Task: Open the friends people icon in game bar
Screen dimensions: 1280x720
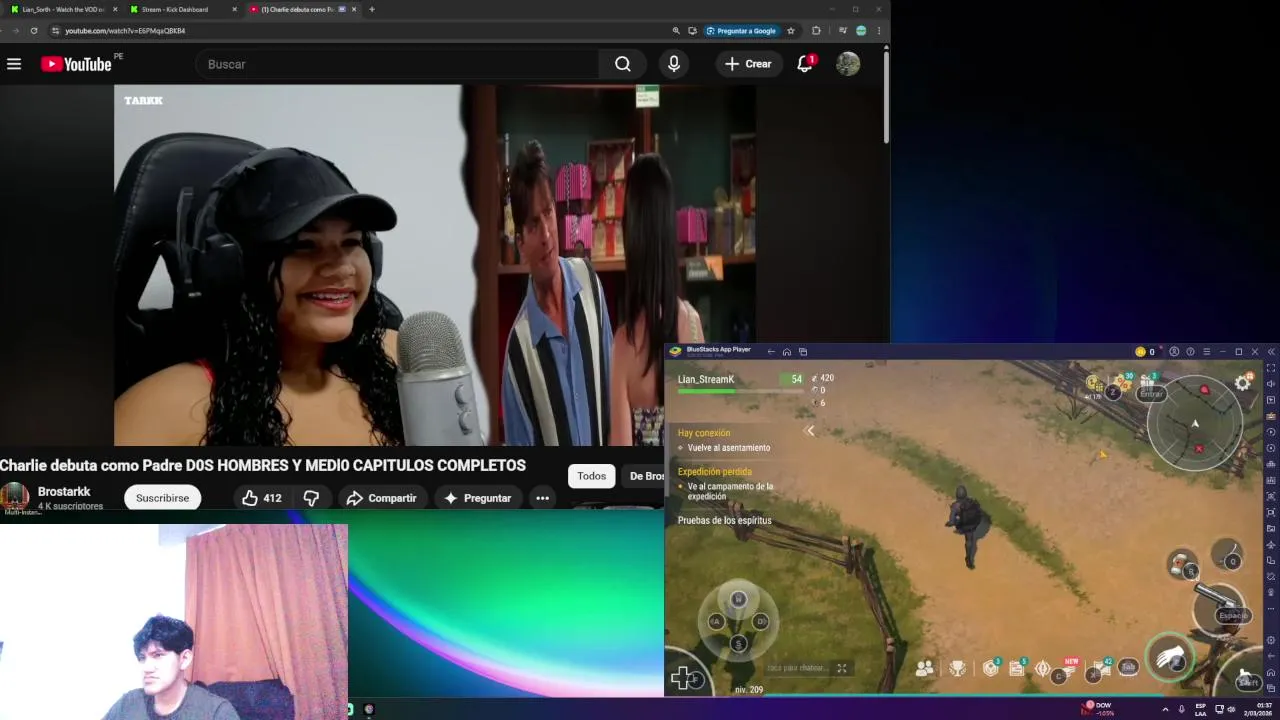Action: 924,668
